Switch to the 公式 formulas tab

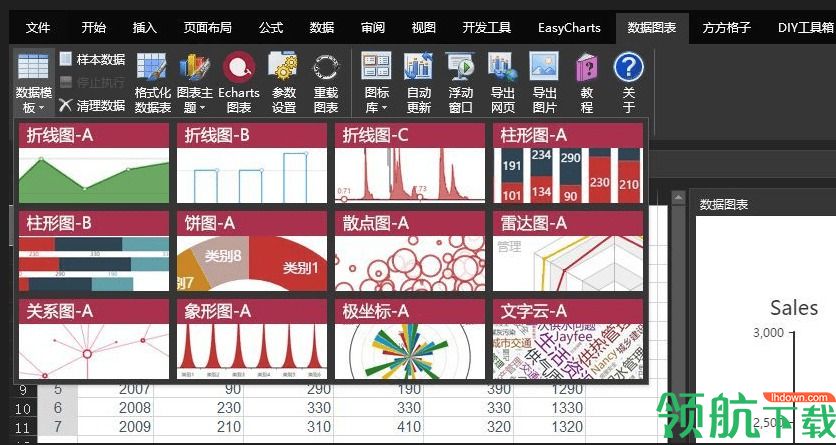click(271, 28)
